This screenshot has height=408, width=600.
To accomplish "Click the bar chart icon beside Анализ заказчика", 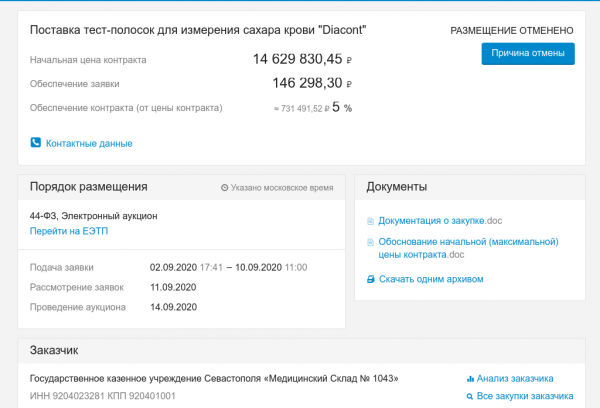I will (470, 379).
